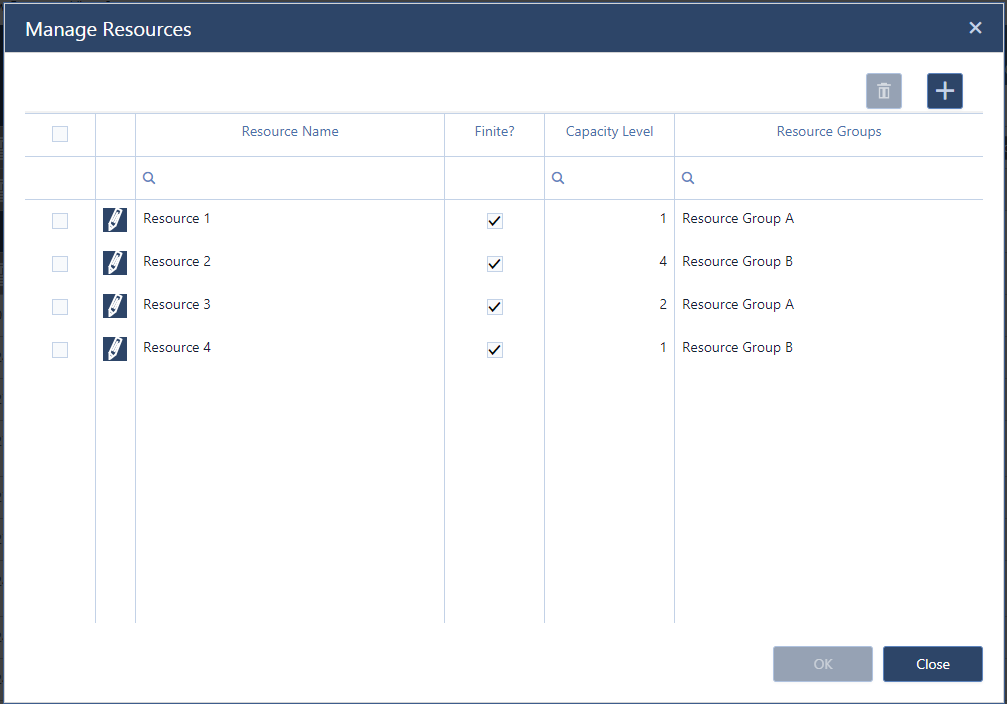Edit Resource 4 using its pencil icon

114,349
